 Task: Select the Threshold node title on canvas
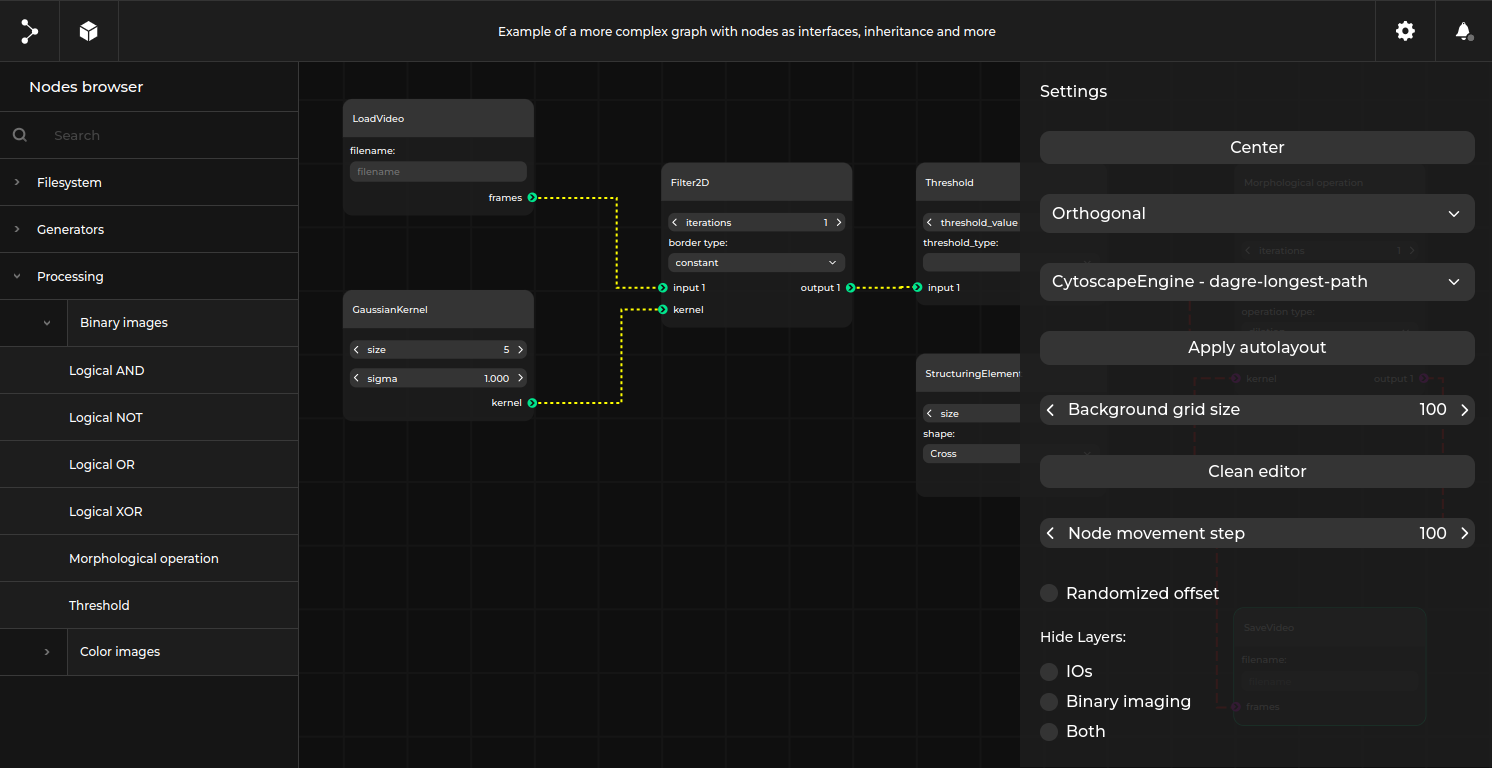pyautogui.click(x=949, y=183)
